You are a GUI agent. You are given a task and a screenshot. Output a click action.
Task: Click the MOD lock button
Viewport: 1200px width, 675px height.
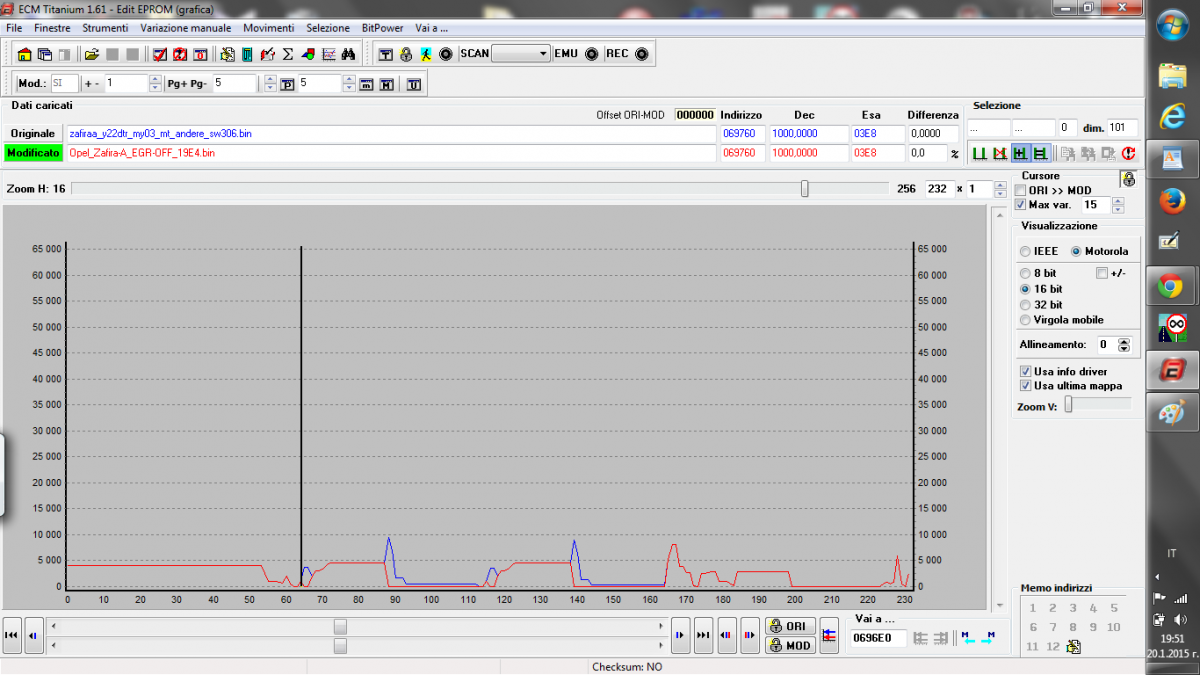[790, 645]
